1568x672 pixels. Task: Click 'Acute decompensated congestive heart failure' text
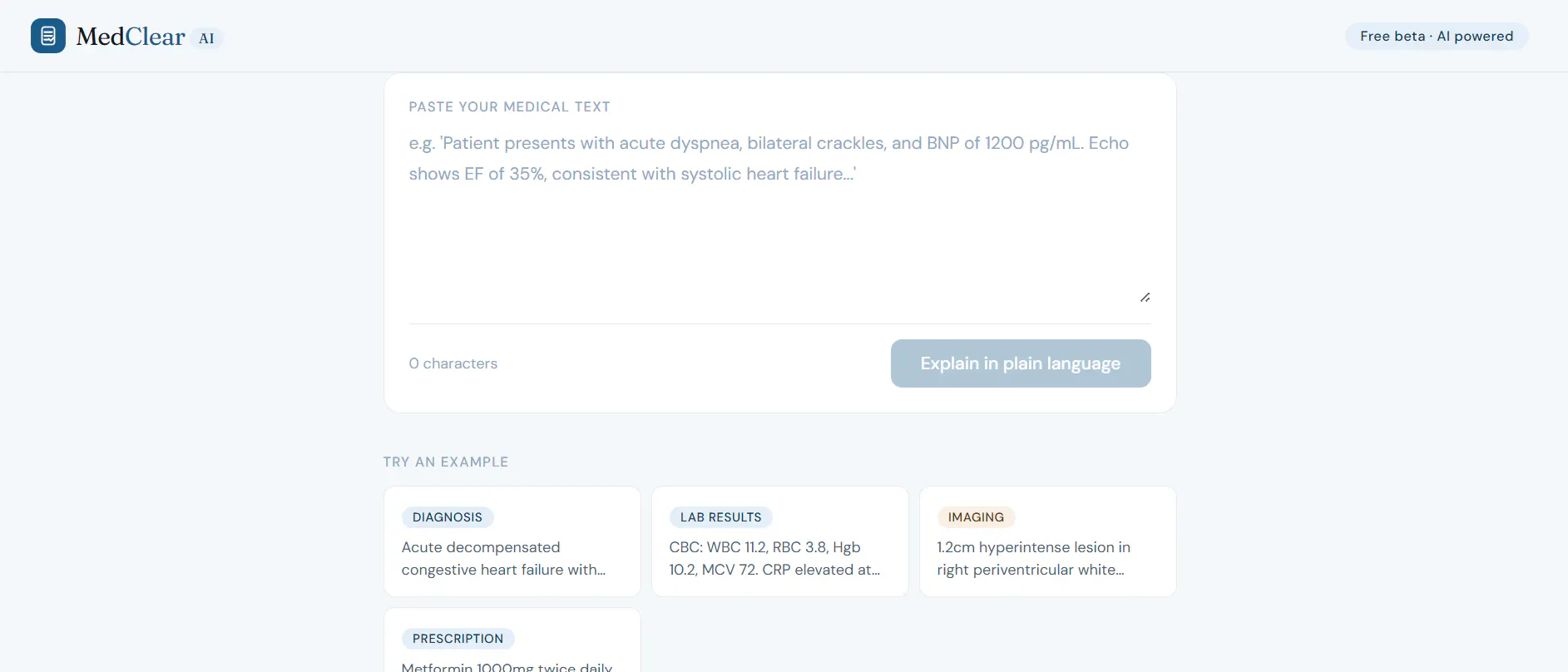pyautogui.click(x=503, y=558)
